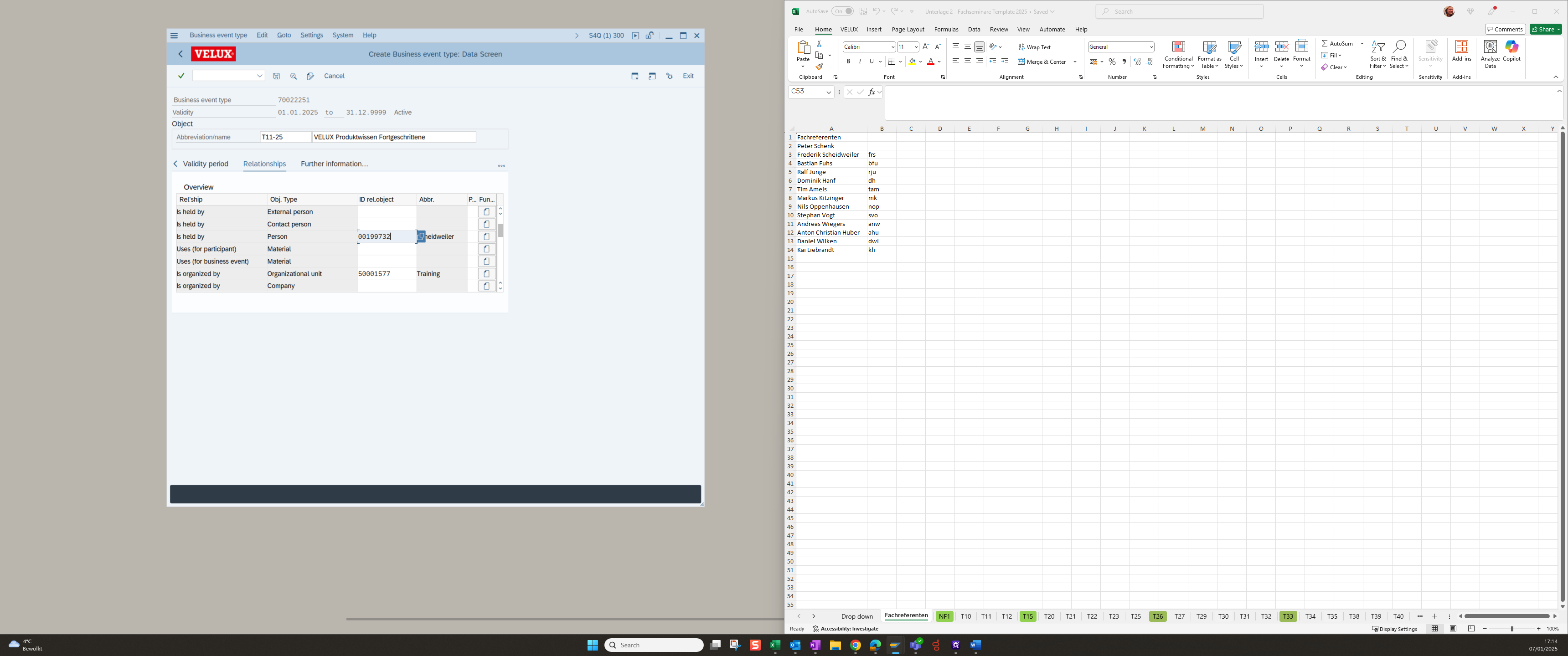
Task: Select Further information tab in SAP
Action: tap(334, 164)
